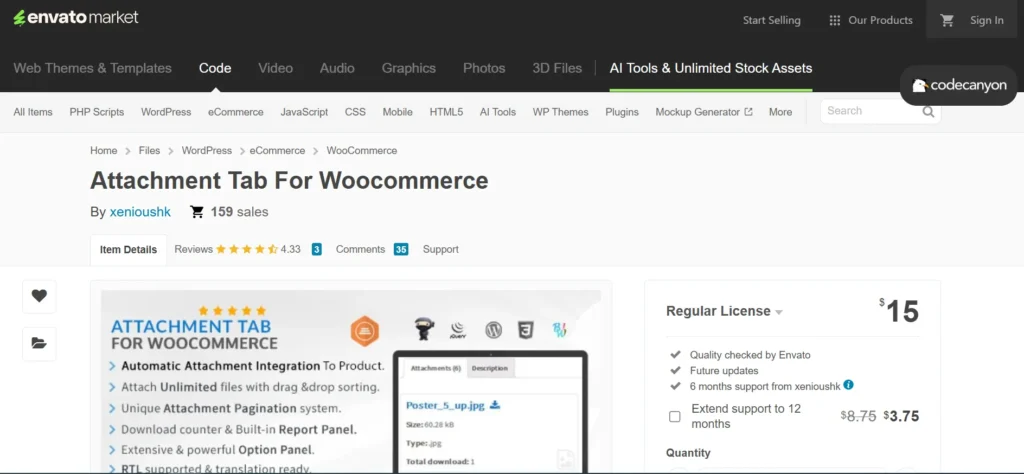Open the shopping cart icon

coord(947,20)
